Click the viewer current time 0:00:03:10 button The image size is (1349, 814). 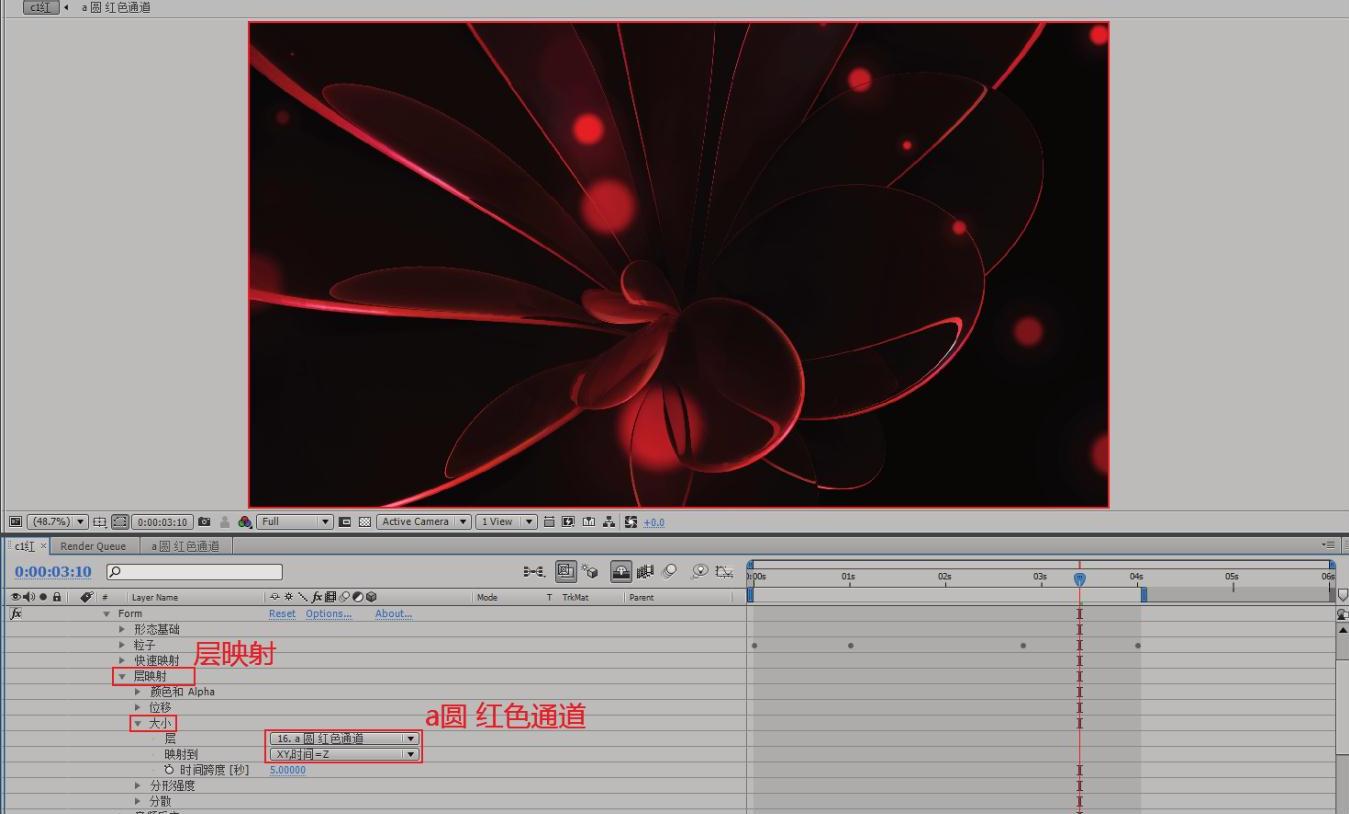[x=162, y=522]
